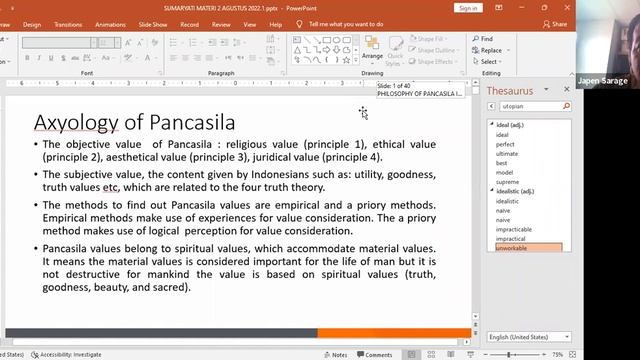Open the Select dropdown in Editing
Viewport: 640px width, 360px height.
(x=488, y=62)
